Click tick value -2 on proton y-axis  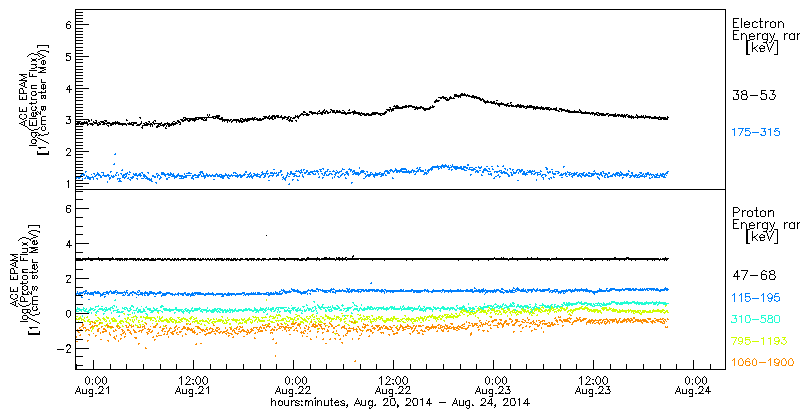click(x=62, y=349)
